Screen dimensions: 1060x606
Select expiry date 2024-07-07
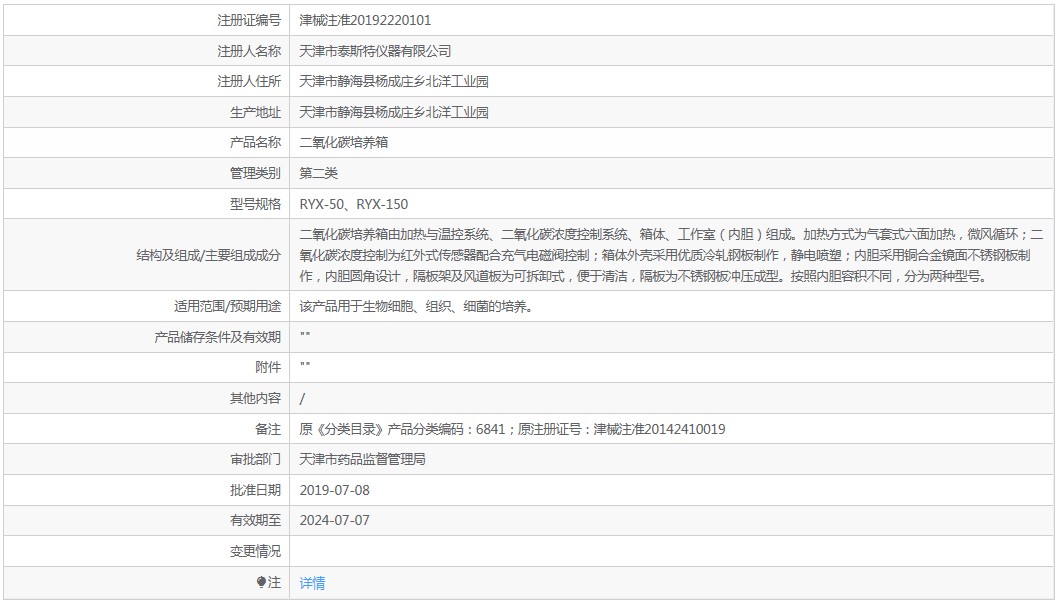pyautogui.click(x=335, y=520)
